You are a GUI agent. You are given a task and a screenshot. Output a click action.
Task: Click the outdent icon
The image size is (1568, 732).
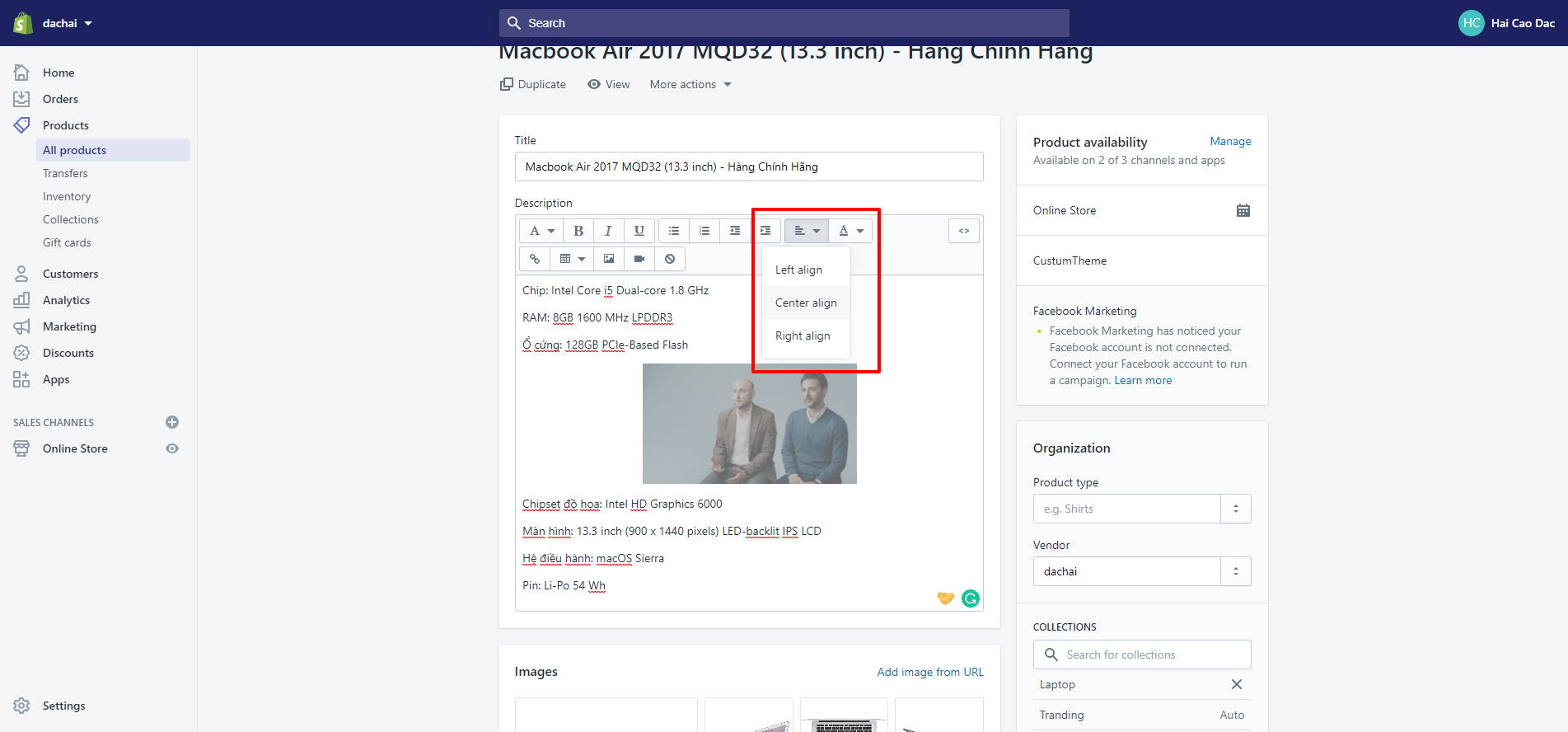pyautogui.click(x=735, y=231)
